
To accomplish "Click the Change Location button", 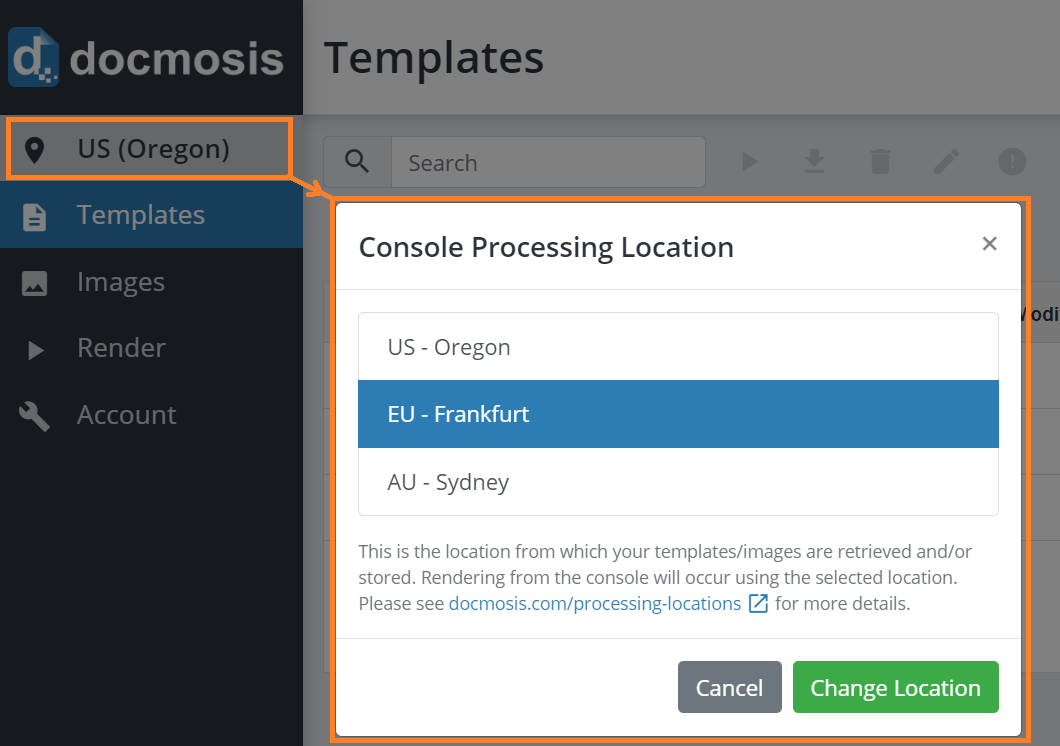I will point(895,687).
